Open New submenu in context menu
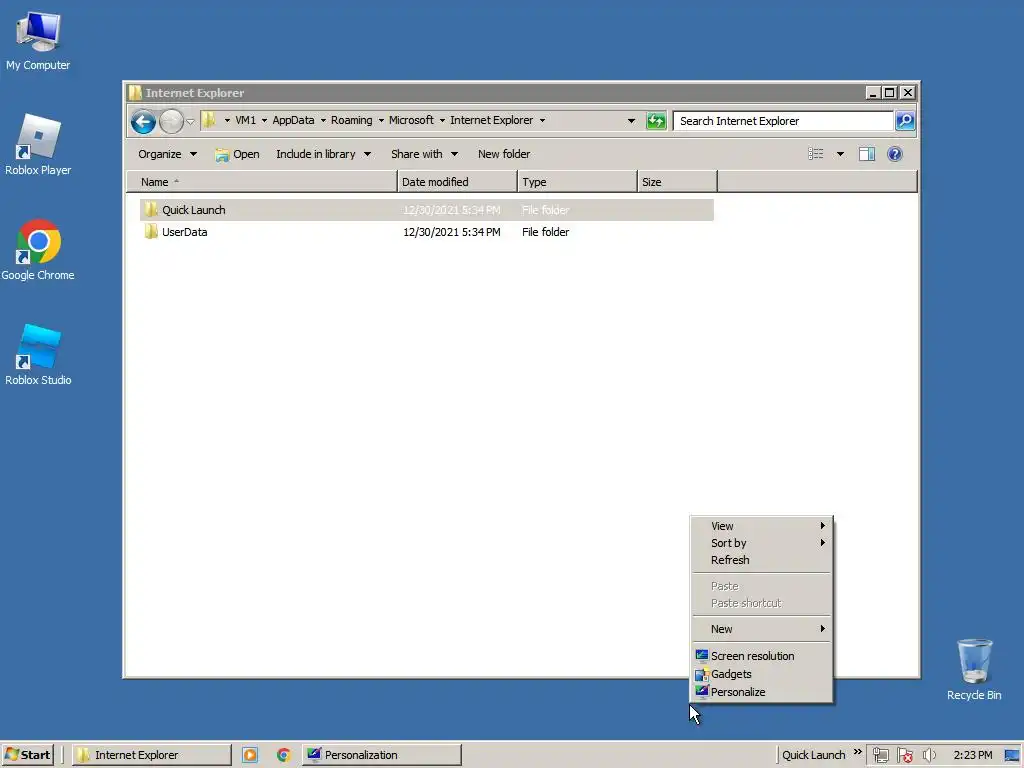Screen dimensions: 1024x768 [762, 629]
